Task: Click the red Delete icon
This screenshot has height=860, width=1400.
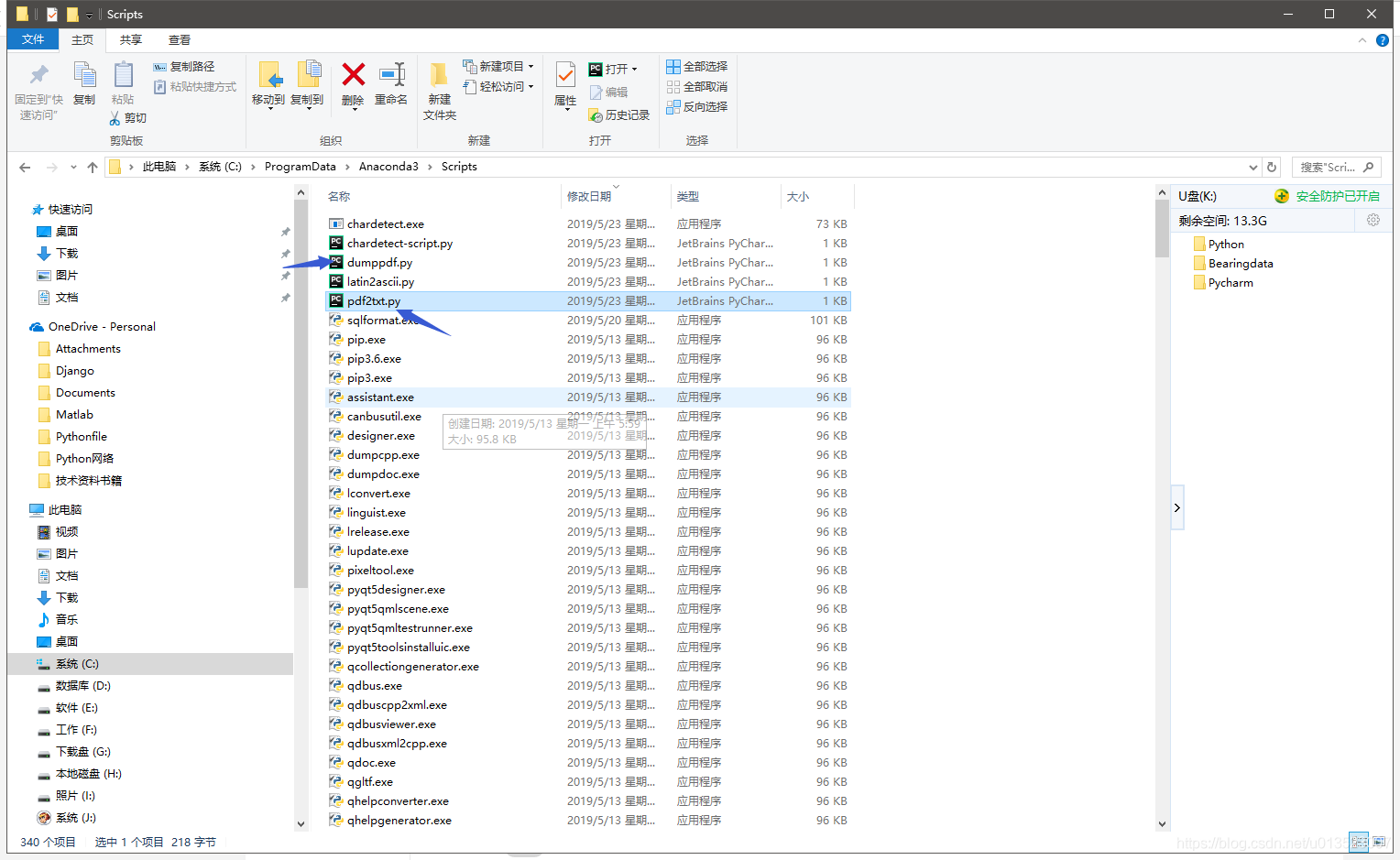Action: click(x=353, y=74)
